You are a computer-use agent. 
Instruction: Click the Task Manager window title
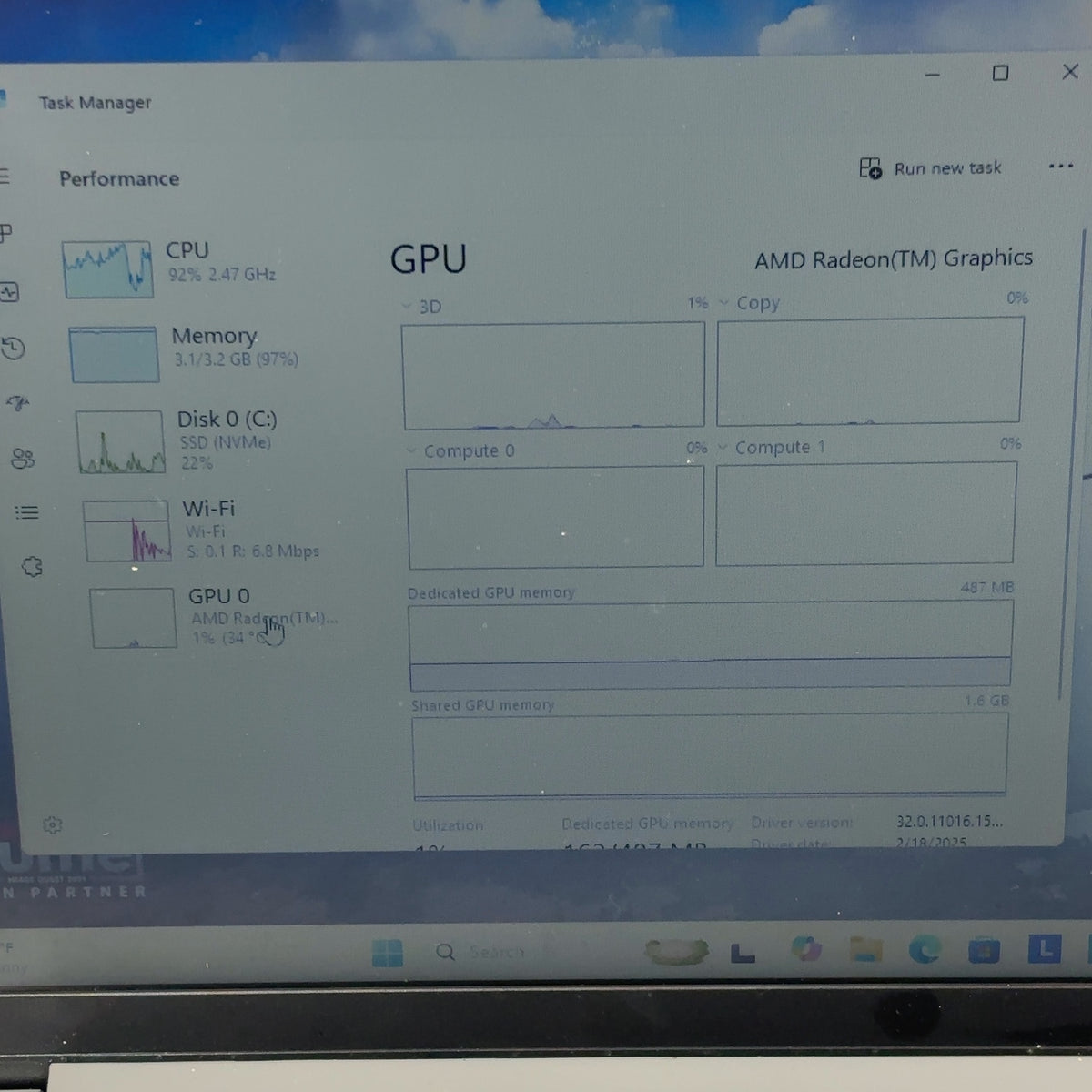coord(95,103)
